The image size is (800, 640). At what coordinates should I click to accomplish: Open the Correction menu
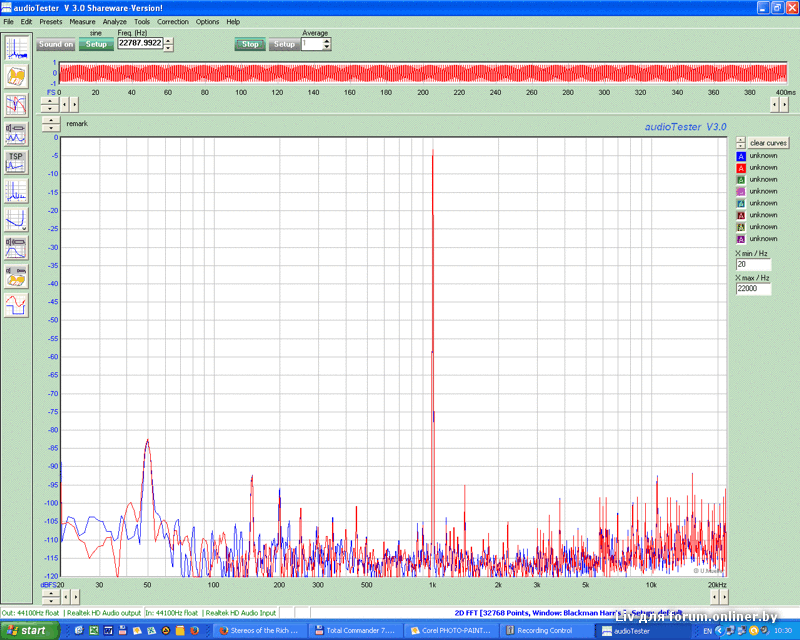[x=172, y=21]
